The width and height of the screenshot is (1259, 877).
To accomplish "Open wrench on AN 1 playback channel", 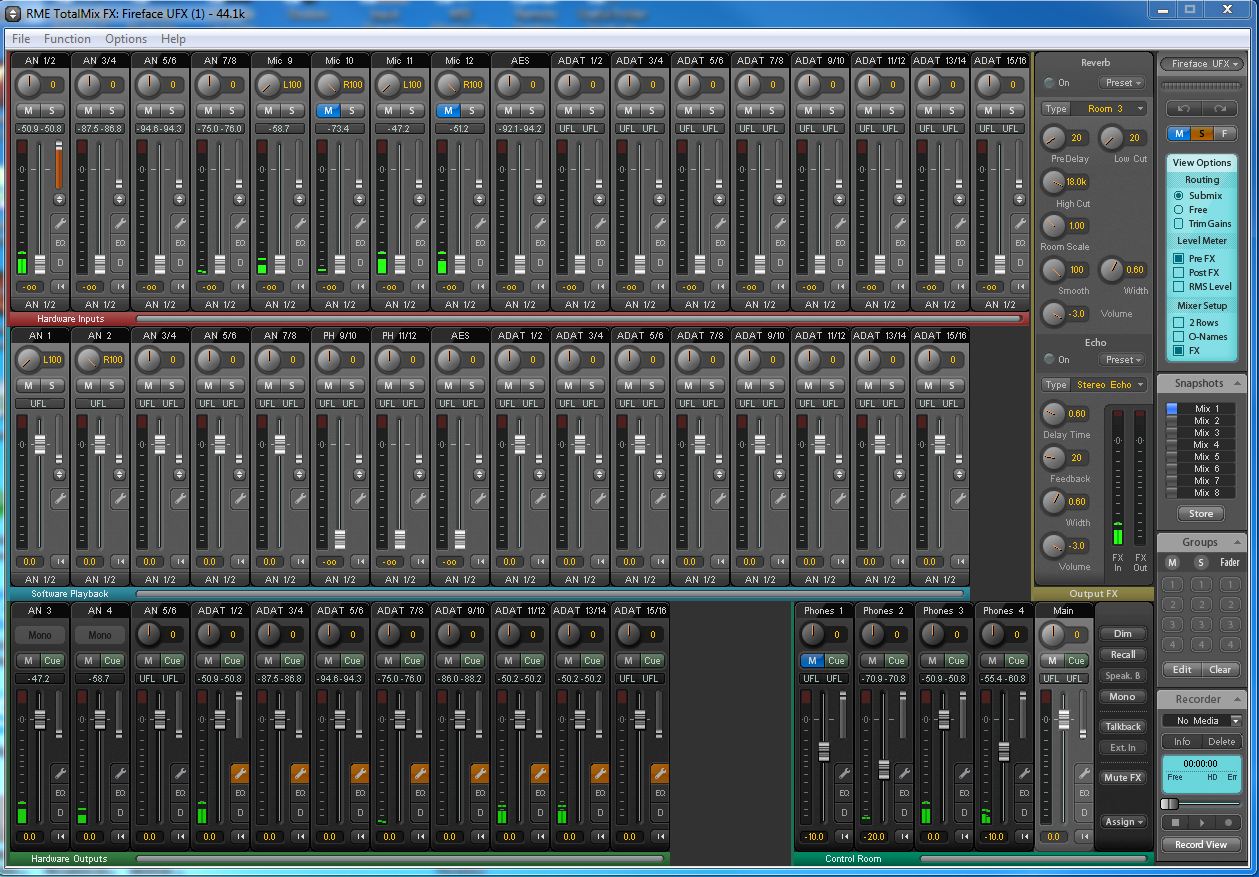I will (59, 496).
